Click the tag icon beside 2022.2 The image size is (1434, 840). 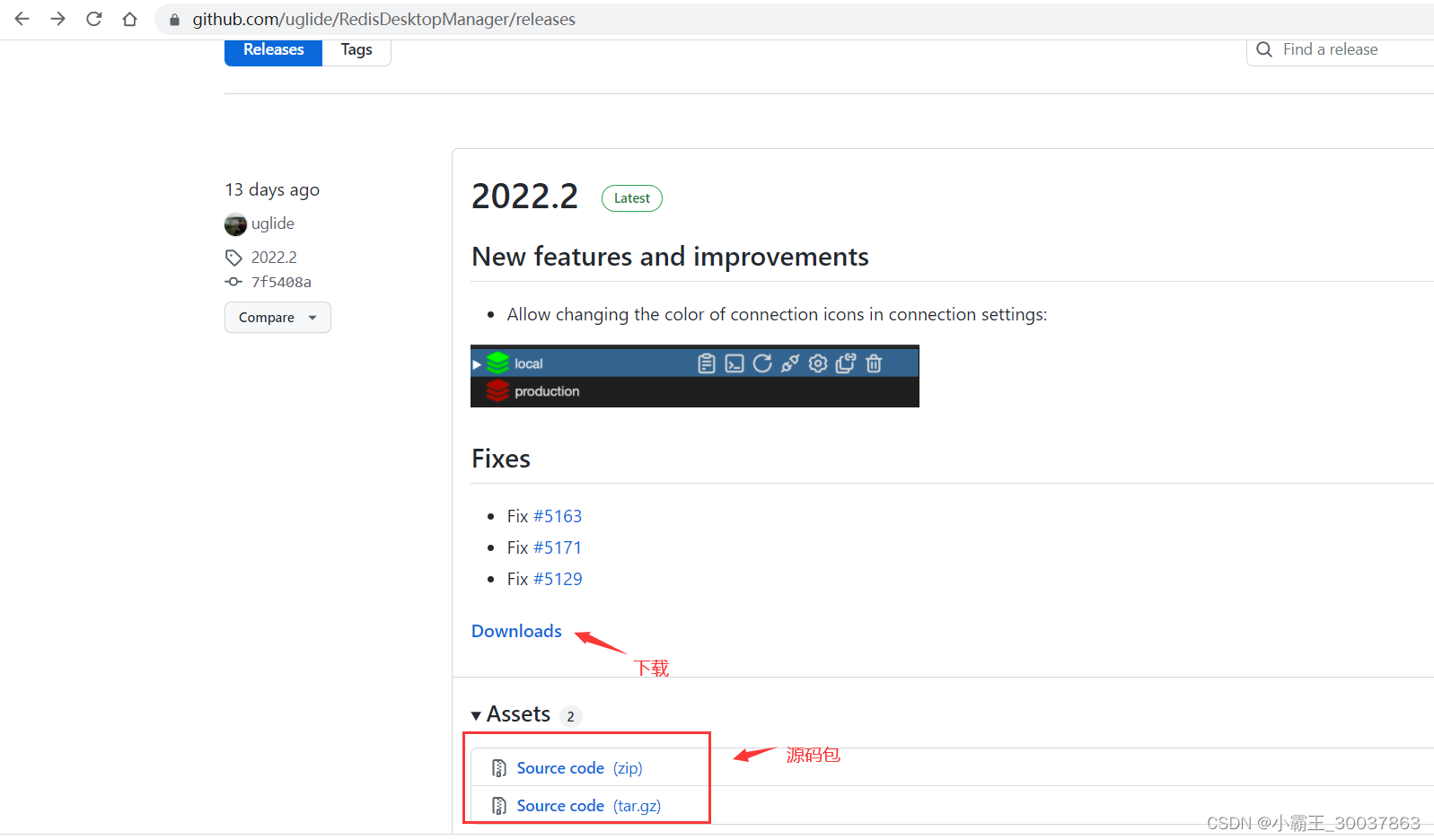point(233,258)
